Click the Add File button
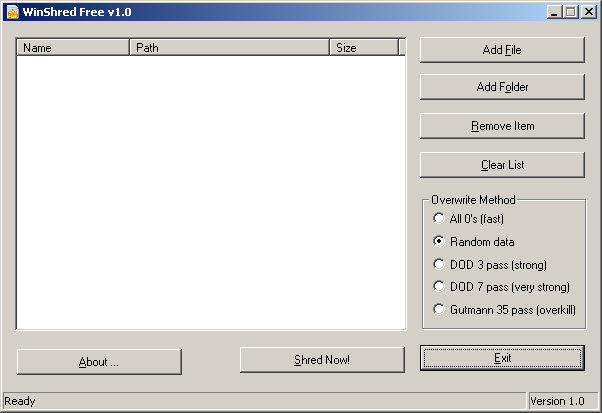The height and width of the screenshot is (413, 602). [502, 50]
